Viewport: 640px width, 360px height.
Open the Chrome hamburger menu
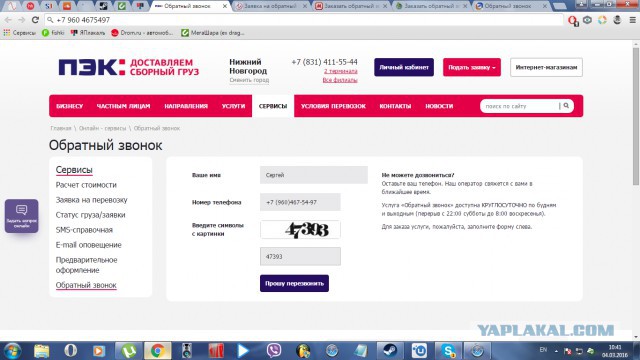coord(632,20)
